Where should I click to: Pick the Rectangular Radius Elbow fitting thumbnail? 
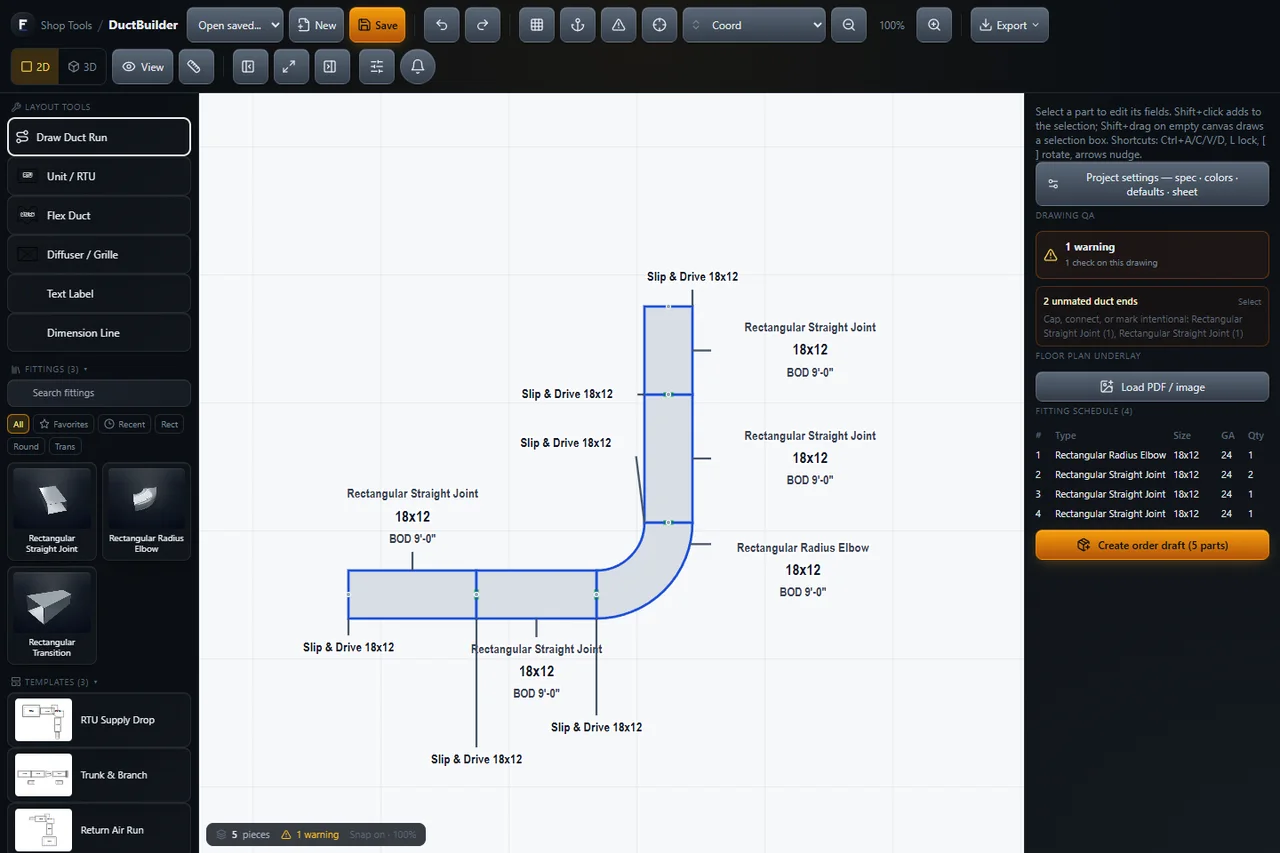[147, 511]
